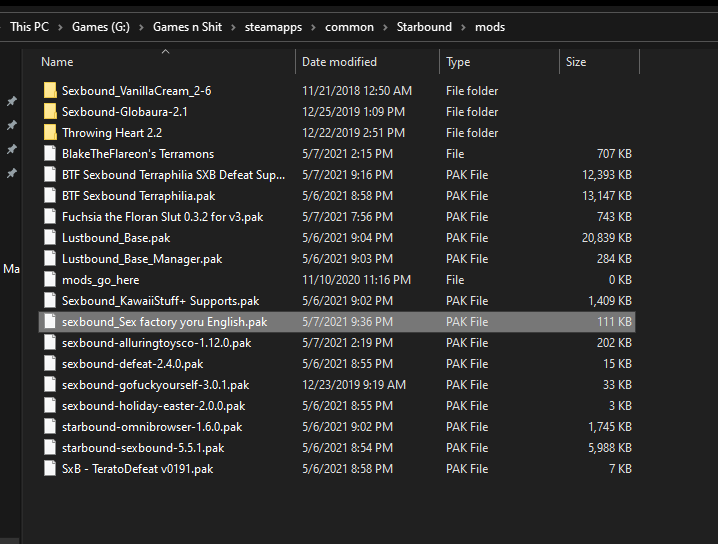Click 20,839 KB size value
The height and width of the screenshot is (544, 718).
[607, 238]
